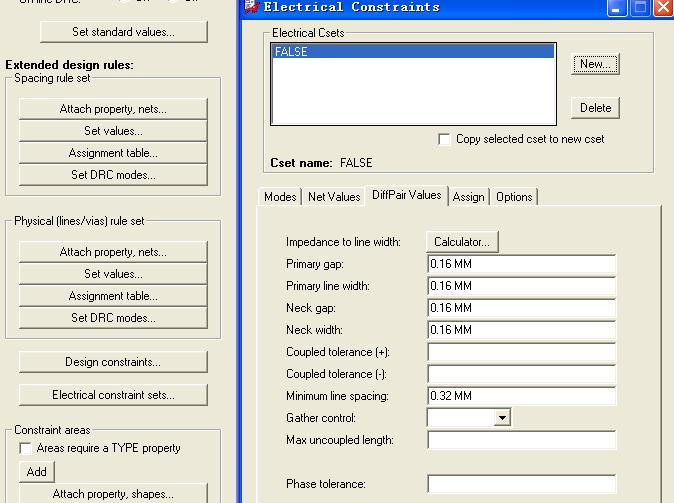Click Set DRC modes... under Spacing rule set
Viewport: 674px width, 503px height.
[113, 175]
